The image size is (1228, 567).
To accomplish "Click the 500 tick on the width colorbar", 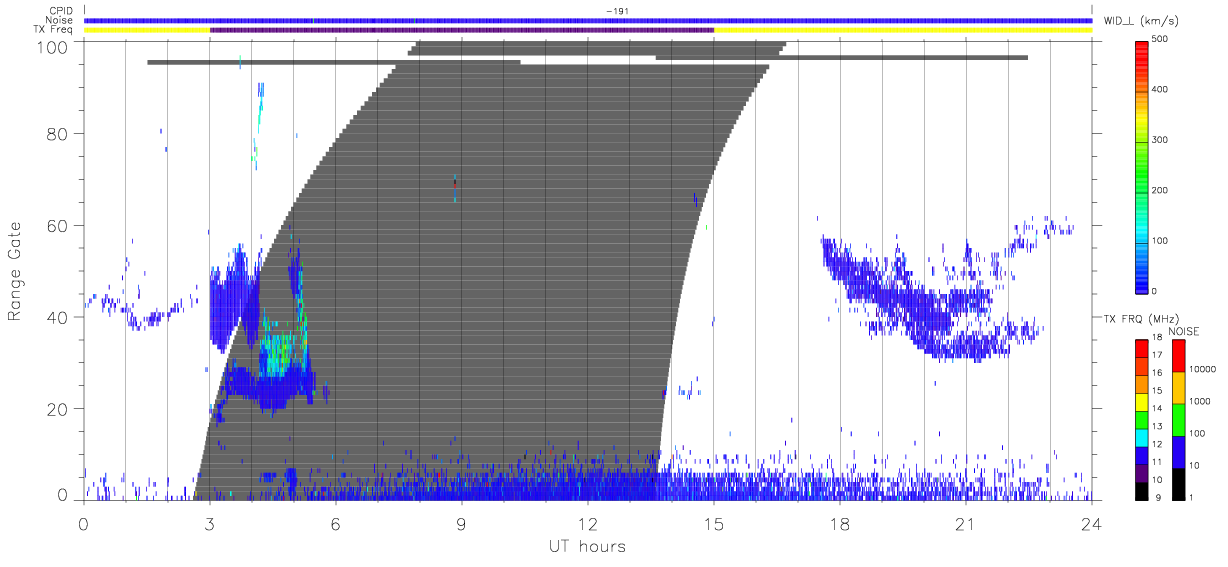I will (x=1161, y=40).
